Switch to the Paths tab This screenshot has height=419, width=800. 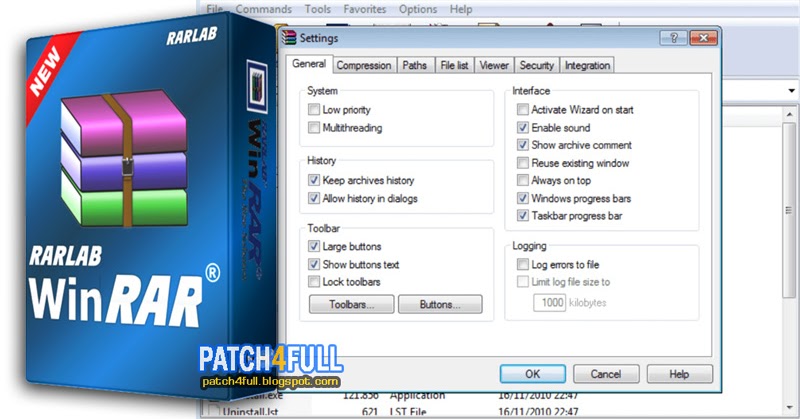click(x=414, y=65)
